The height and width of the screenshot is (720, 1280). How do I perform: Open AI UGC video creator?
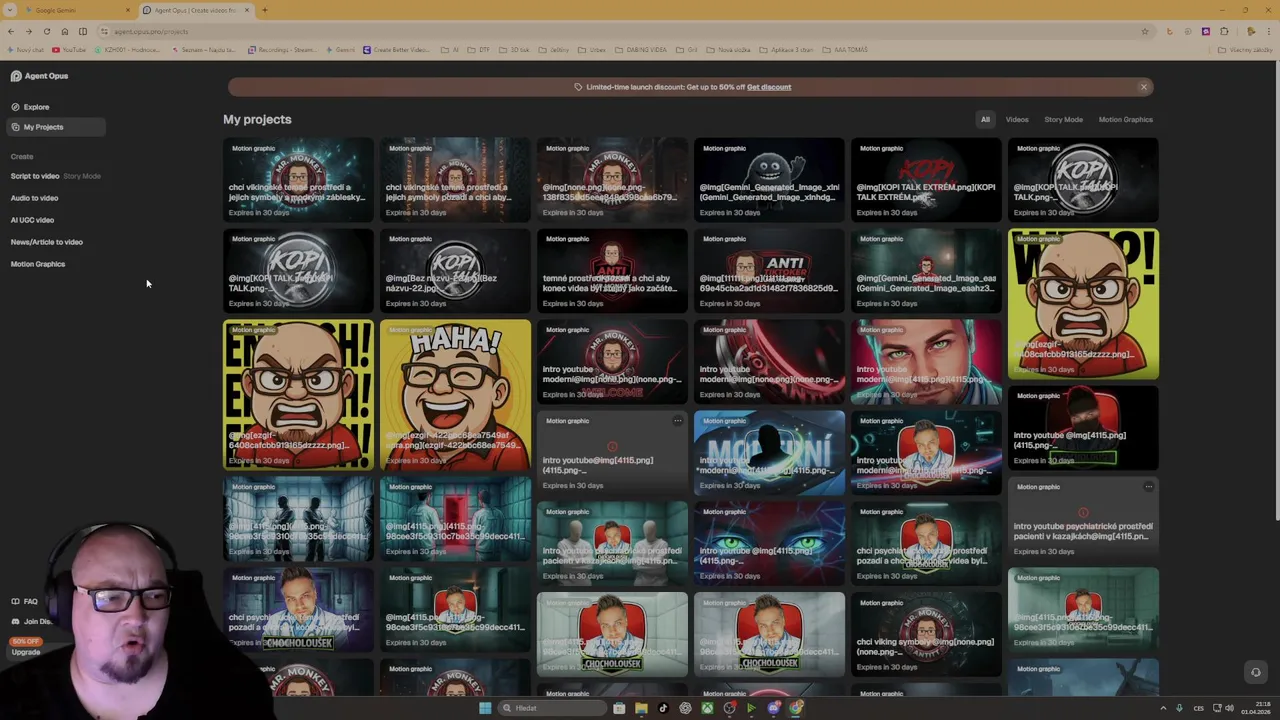tap(32, 220)
